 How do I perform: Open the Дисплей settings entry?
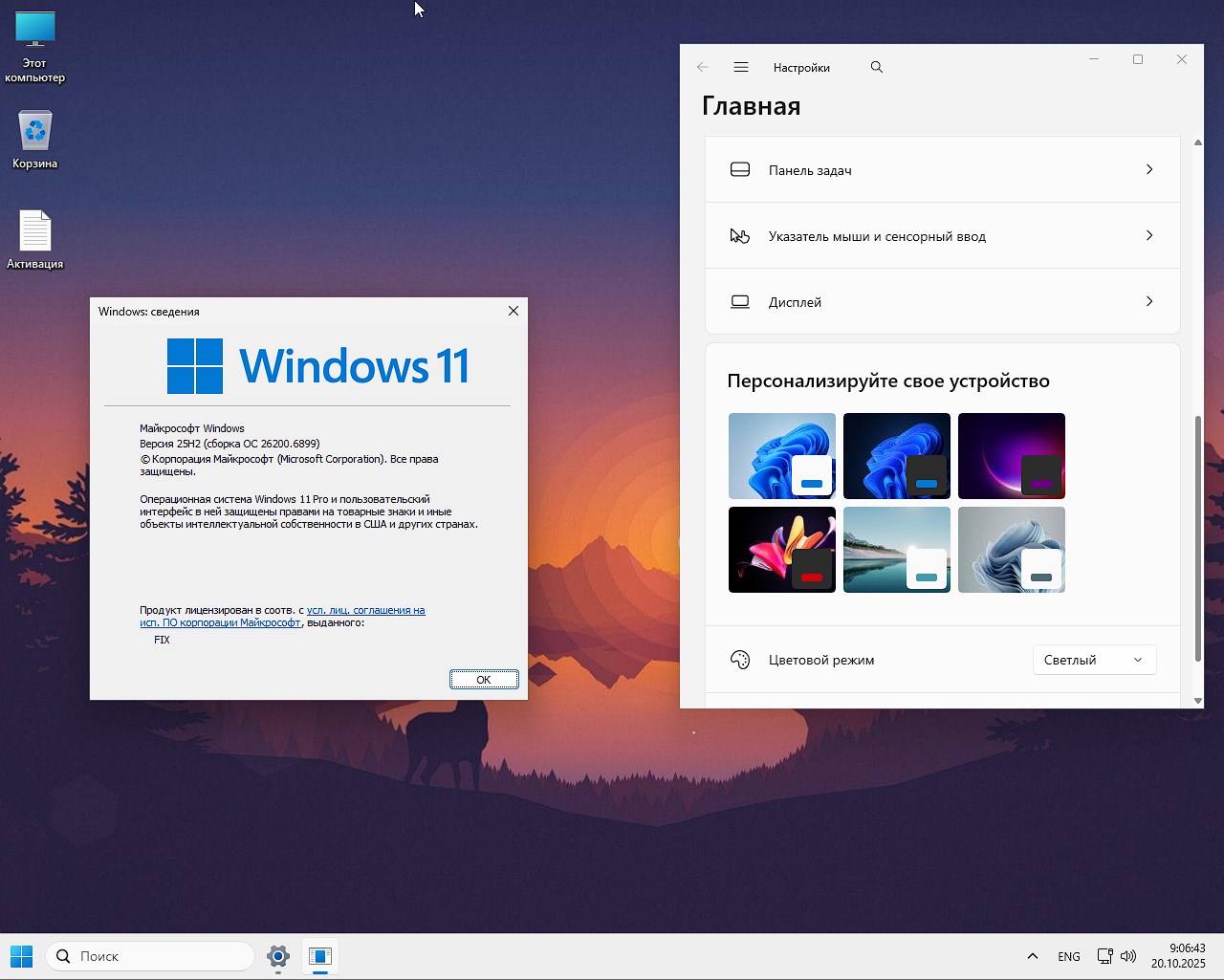tap(942, 302)
